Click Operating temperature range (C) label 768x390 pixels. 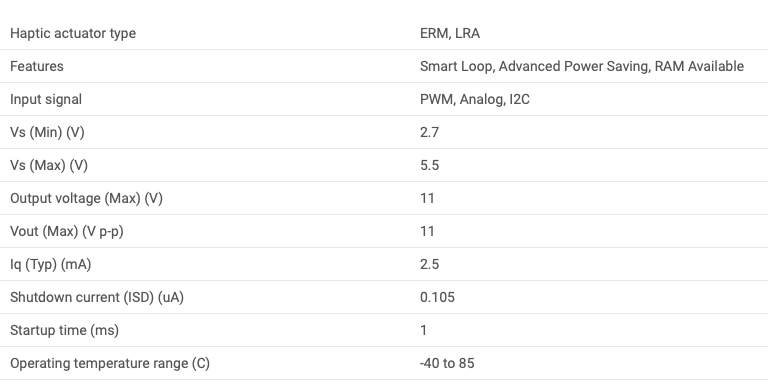[110, 363]
